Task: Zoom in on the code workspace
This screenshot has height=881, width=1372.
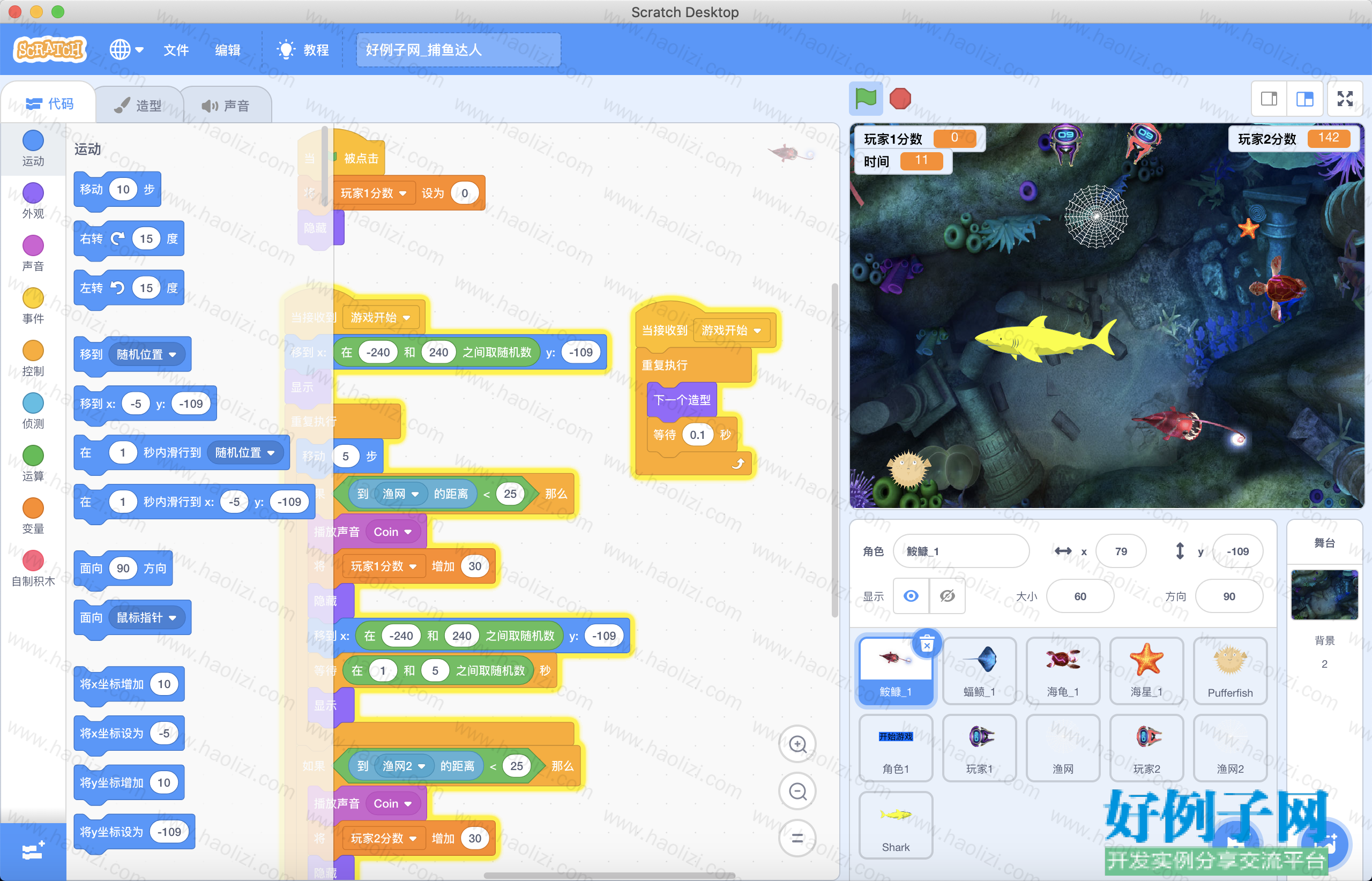Action: 797,745
